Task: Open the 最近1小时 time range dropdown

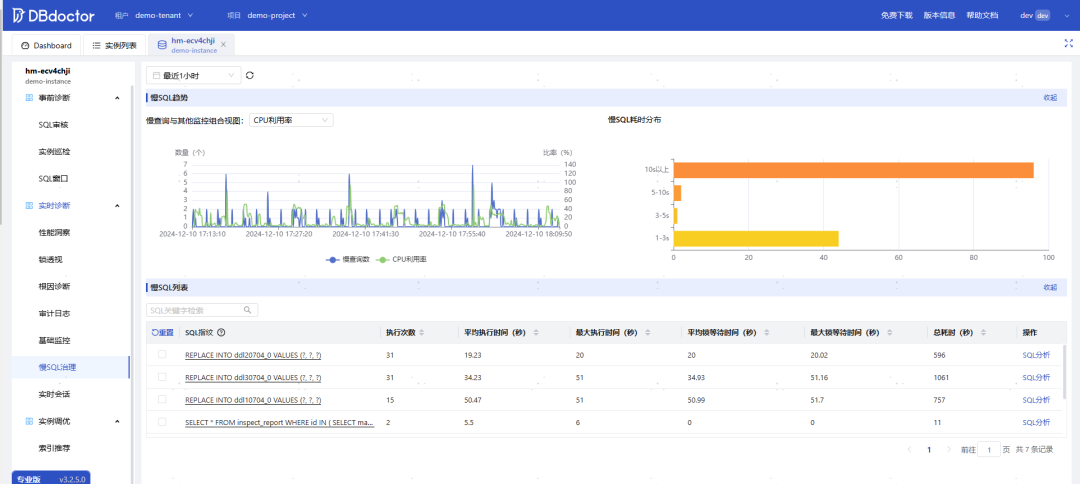Action: (x=194, y=75)
